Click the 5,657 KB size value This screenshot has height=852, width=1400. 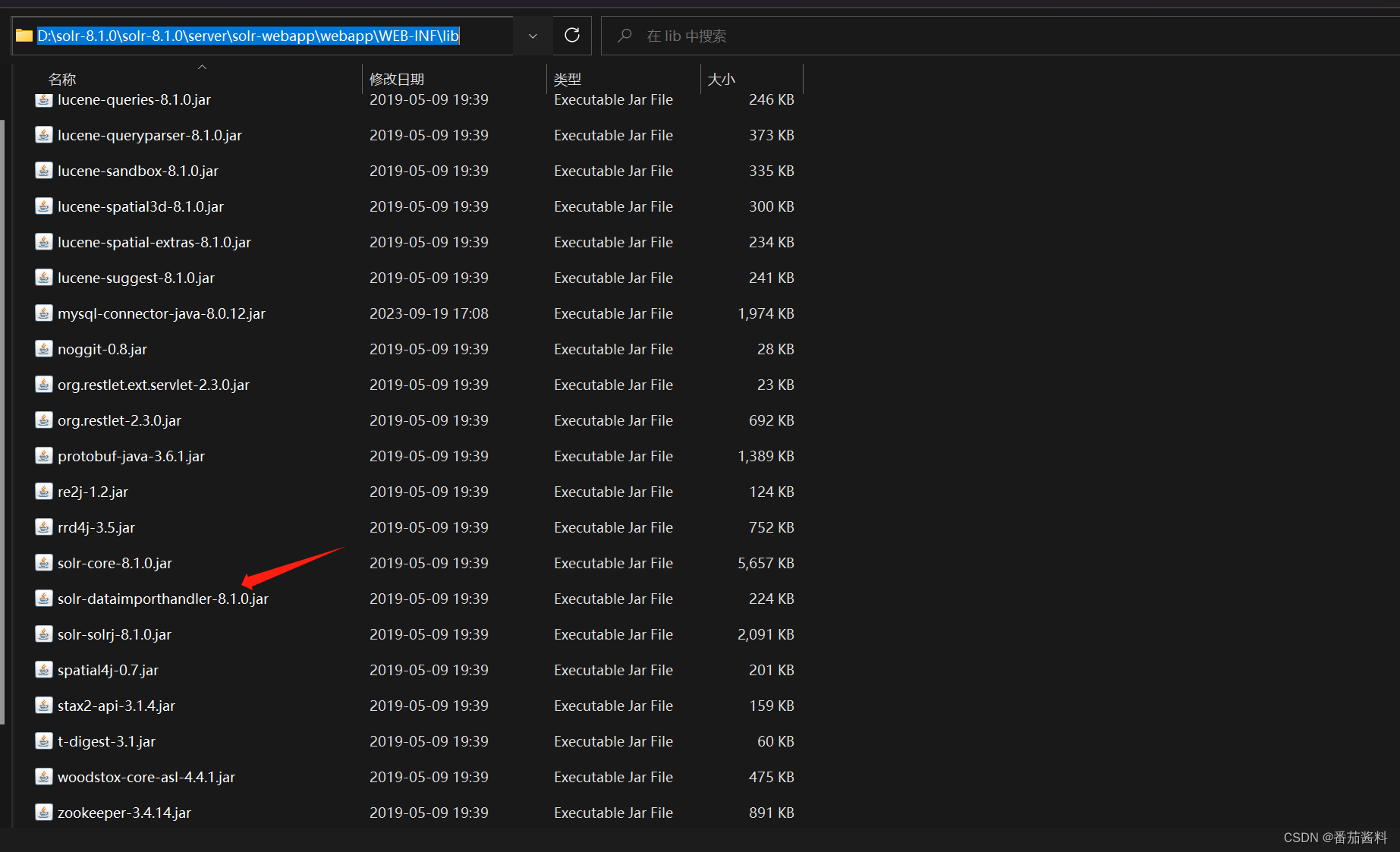[x=766, y=563]
